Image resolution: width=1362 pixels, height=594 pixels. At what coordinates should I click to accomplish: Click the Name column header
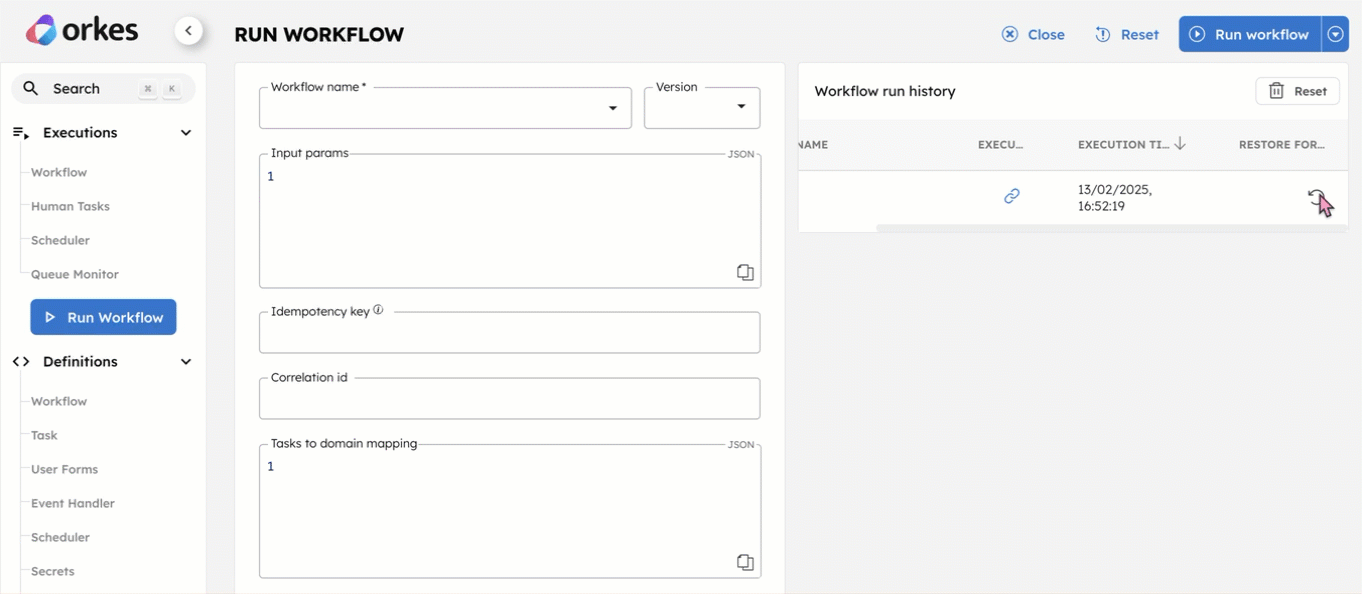point(813,145)
